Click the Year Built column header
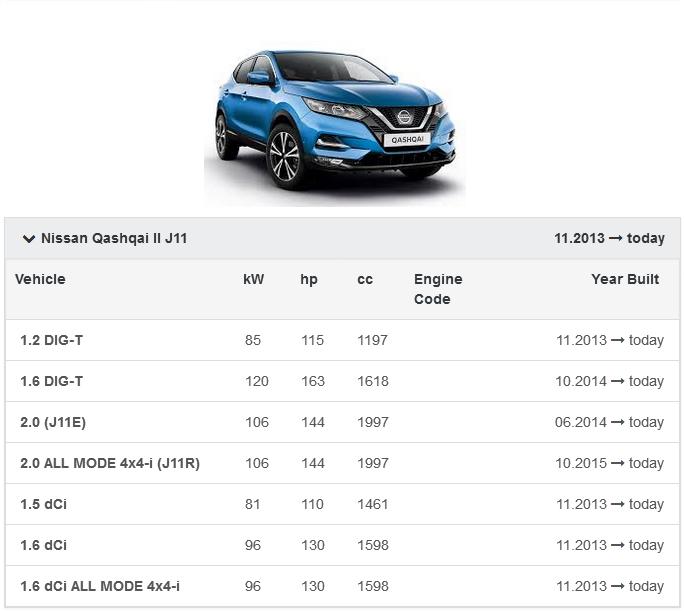The image size is (684, 611). 625,279
